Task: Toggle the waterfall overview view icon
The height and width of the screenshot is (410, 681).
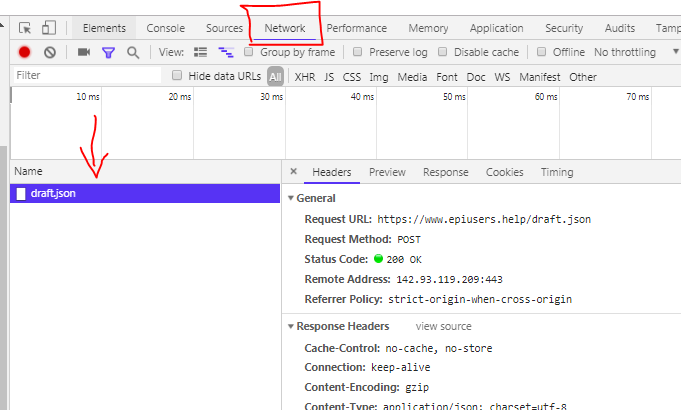Action: click(226, 52)
